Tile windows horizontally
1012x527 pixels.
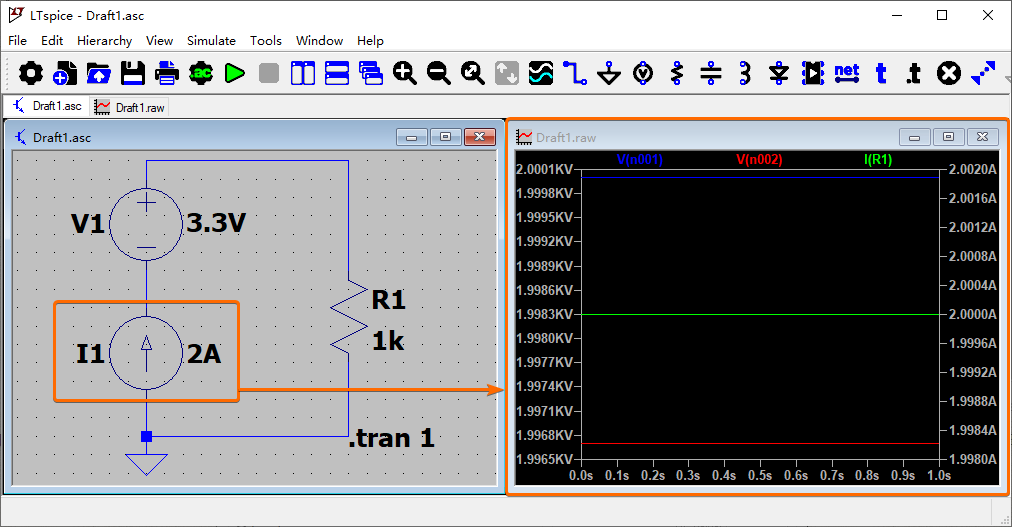[x=337, y=74]
